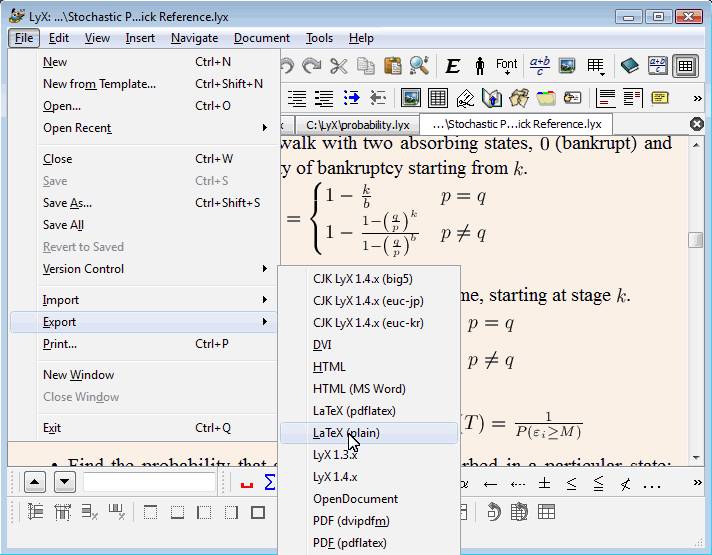Insert cross-reference with the open book icon
Screen dimensions: 712x555
pos(492,98)
